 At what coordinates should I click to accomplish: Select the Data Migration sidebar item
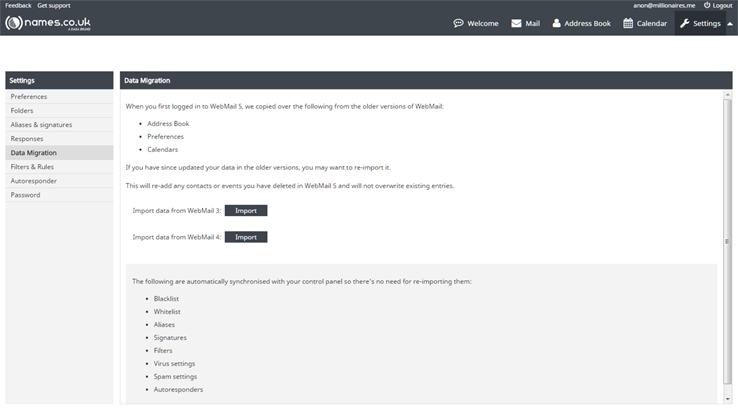(34, 153)
